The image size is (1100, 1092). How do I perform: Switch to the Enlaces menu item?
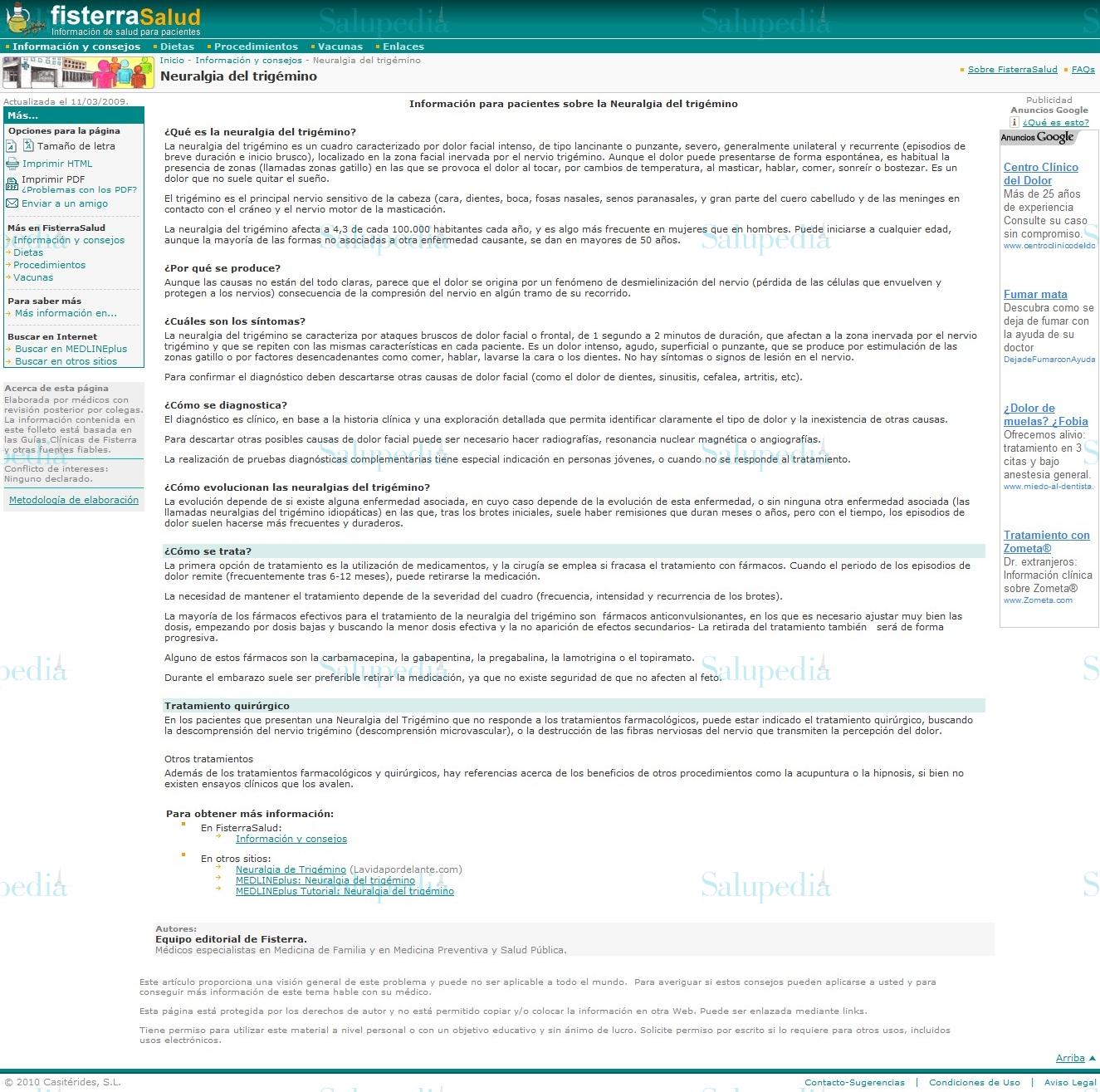[403, 47]
